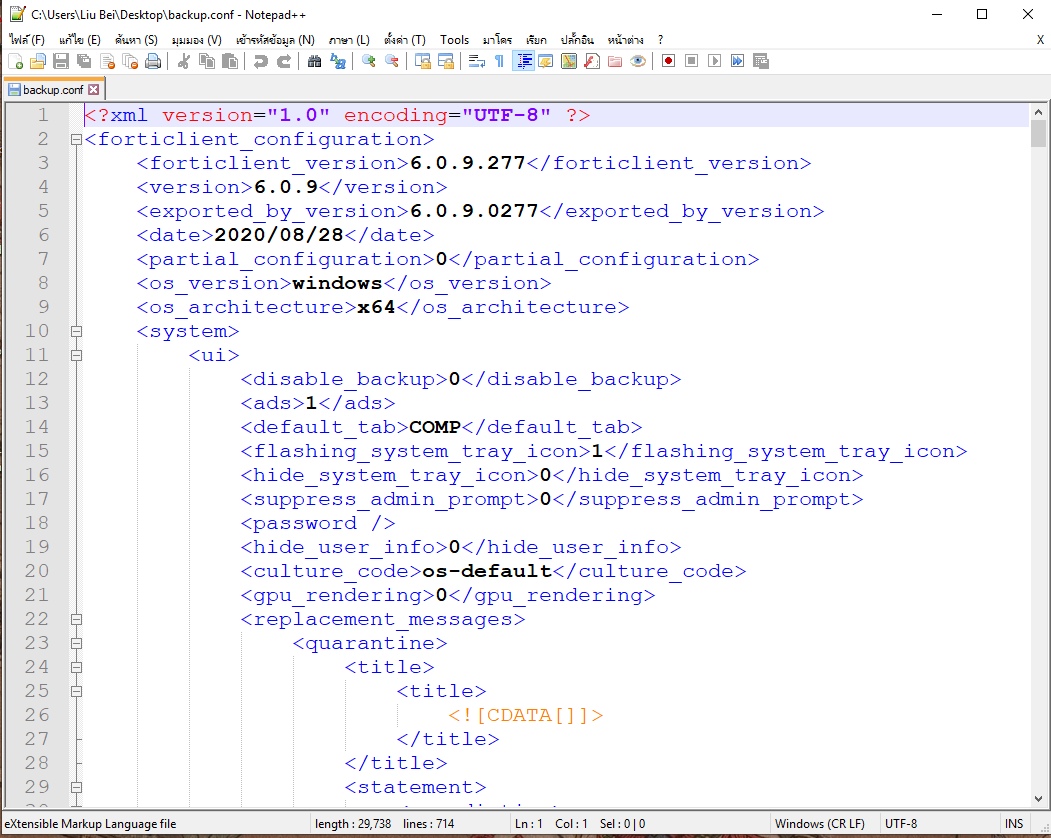Open the ค้นหา (S) search menu
Screen dimensions: 1051x838
click(x=136, y=40)
